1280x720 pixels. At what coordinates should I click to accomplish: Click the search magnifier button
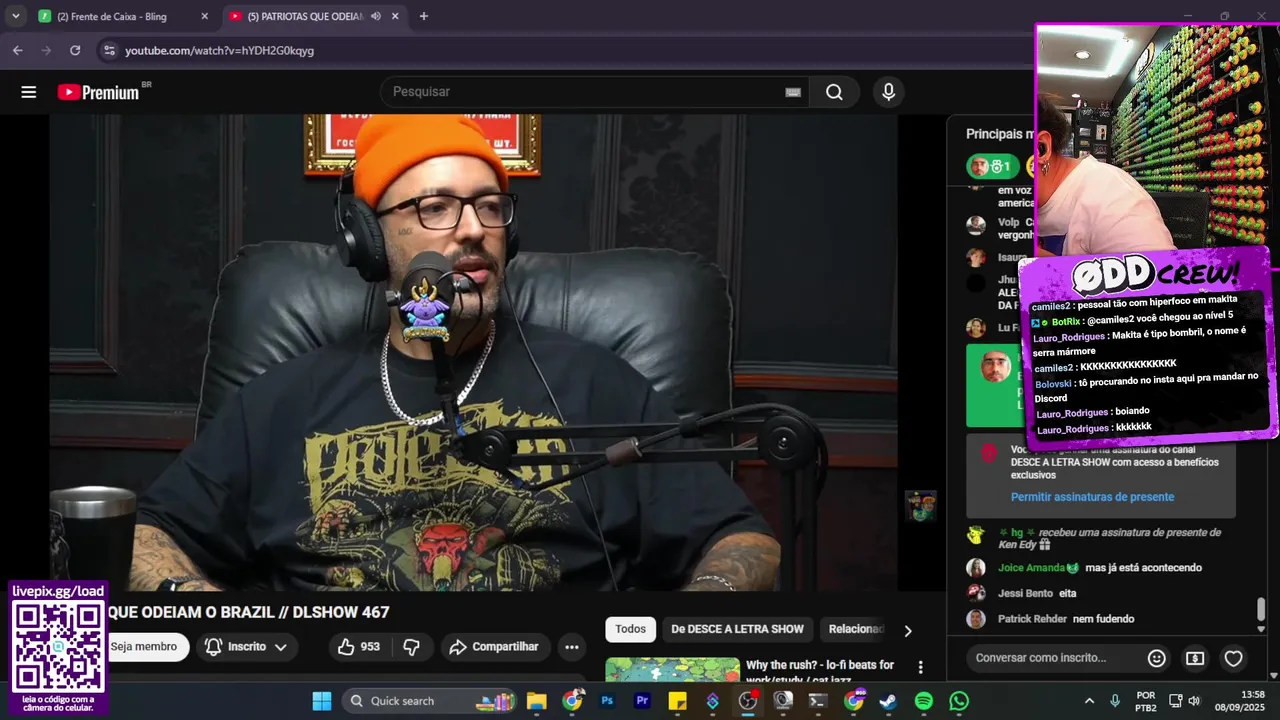(834, 92)
